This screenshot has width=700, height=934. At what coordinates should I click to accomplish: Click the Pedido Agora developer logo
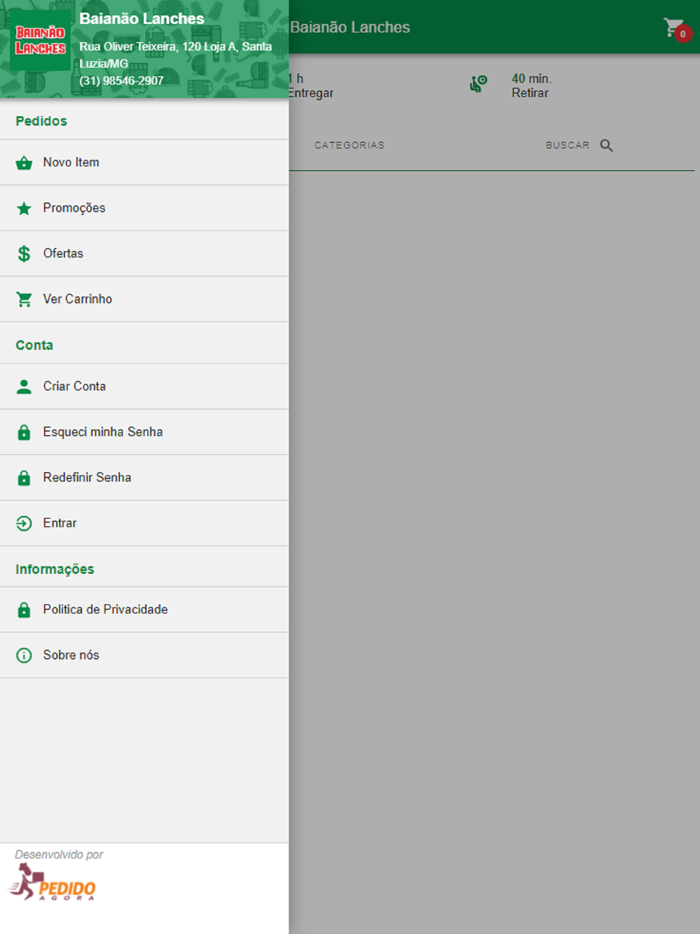point(52,883)
